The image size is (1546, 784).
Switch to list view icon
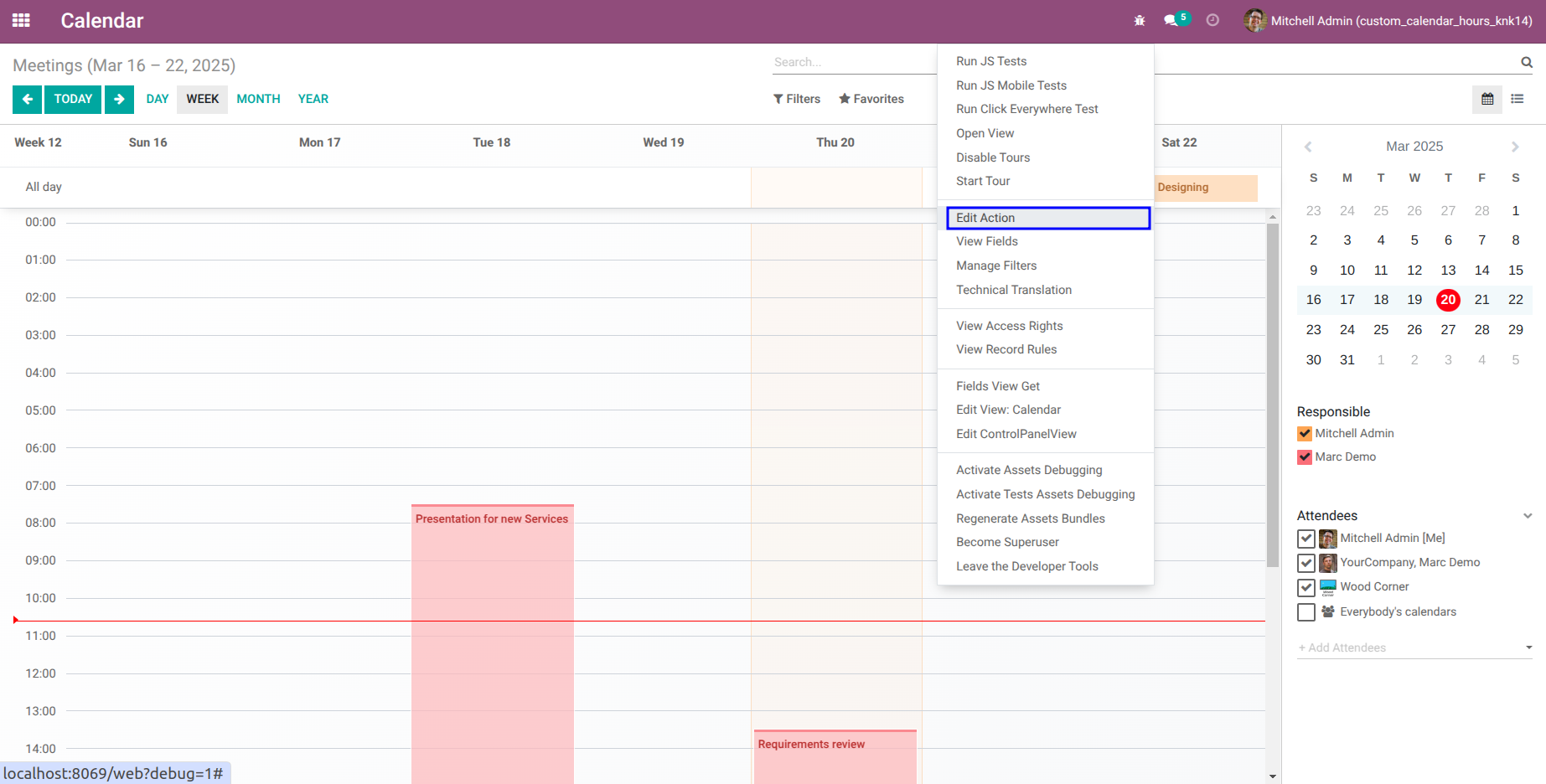pyautogui.click(x=1518, y=99)
